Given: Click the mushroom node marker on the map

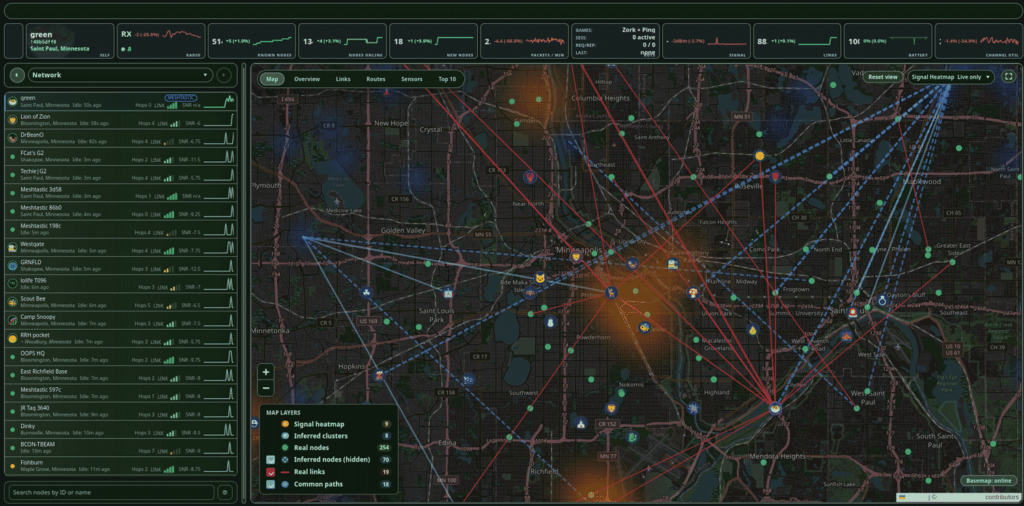Looking at the screenshot, I should click(693, 293).
